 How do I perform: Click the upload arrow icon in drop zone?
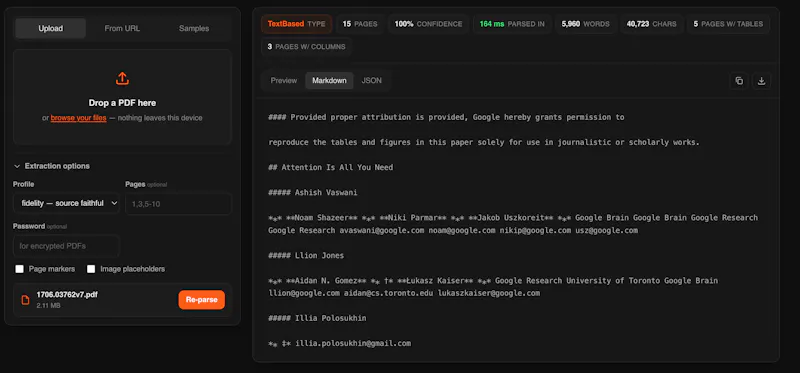coord(122,79)
